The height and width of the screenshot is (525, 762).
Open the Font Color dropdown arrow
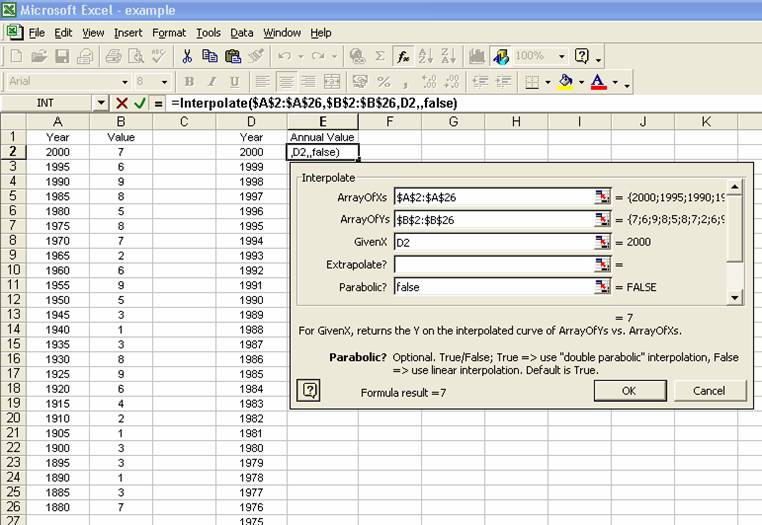615,82
